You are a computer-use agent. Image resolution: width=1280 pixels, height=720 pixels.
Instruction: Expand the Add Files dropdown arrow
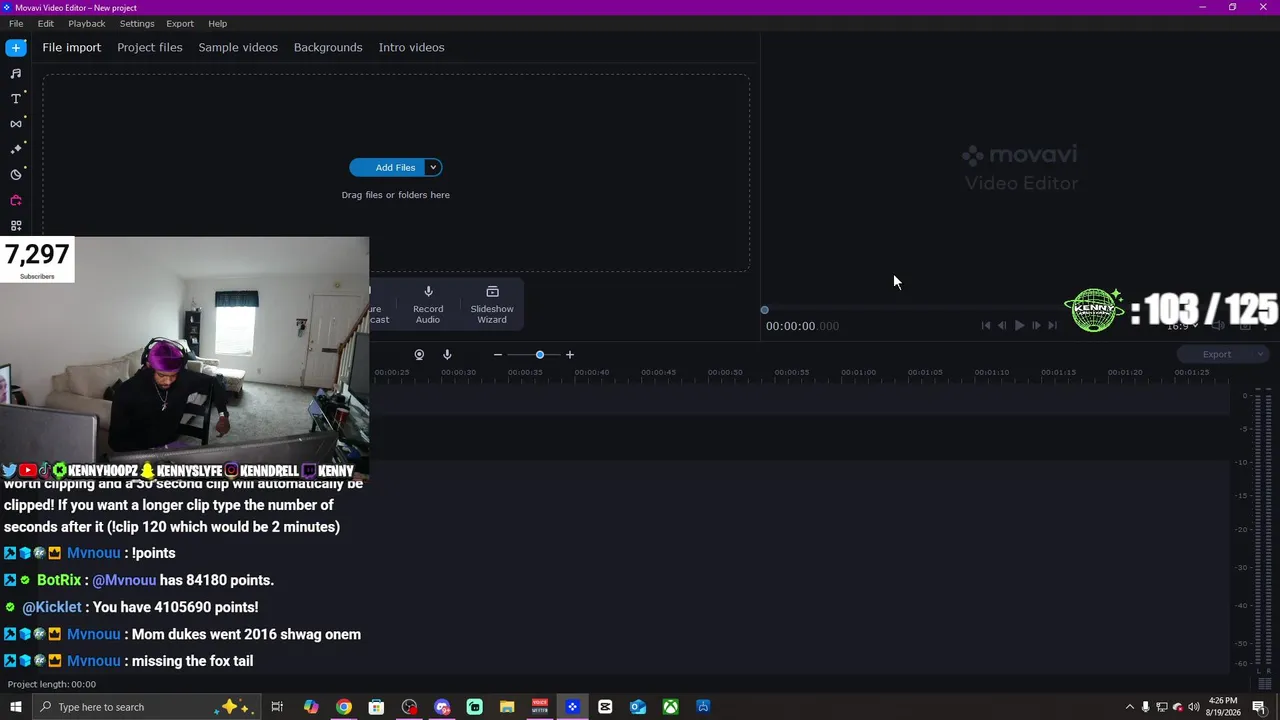pyautogui.click(x=433, y=168)
